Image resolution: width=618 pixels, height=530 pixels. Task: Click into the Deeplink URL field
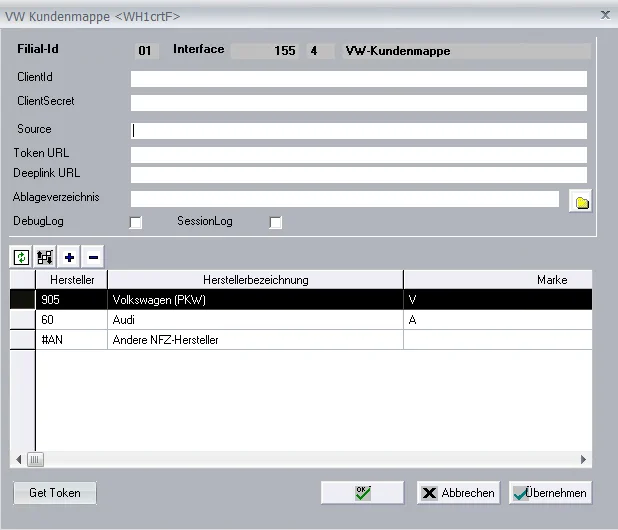359,175
